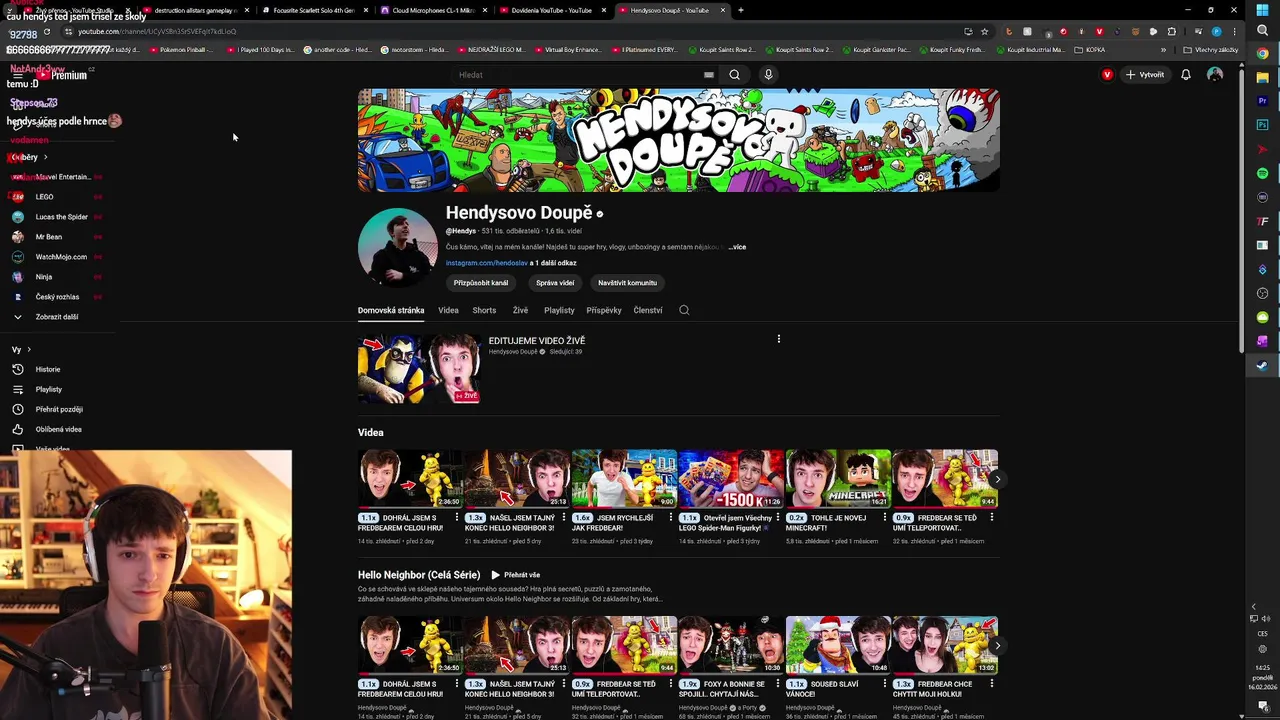
Task: Click the Přizpůsobit kanál button
Action: click(x=481, y=283)
